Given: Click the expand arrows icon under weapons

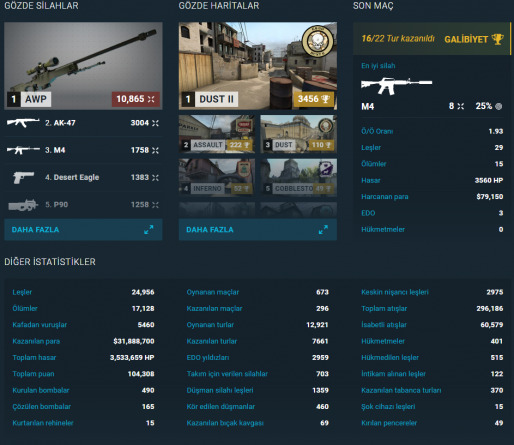Looking at the screenshot, I should 149,229.
